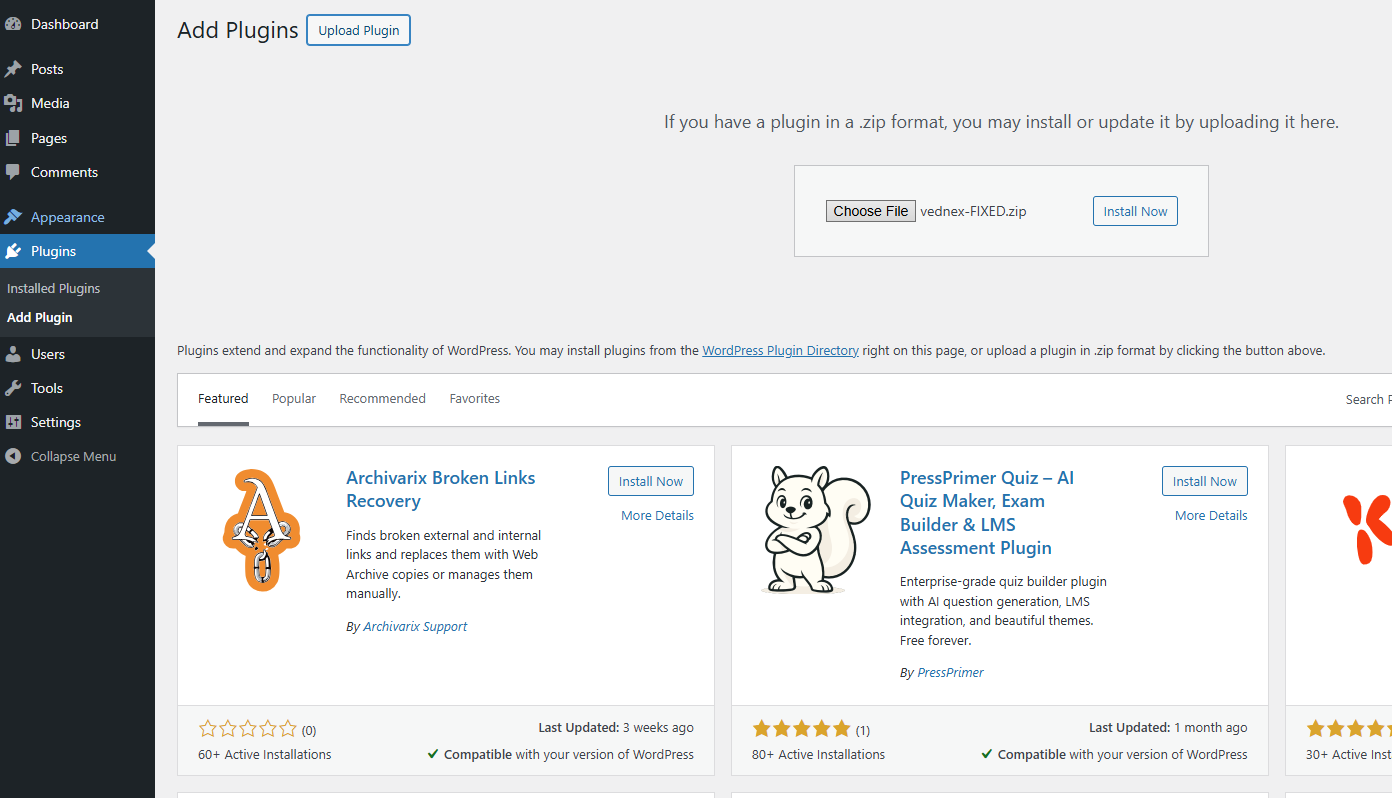Click the Dashboard gauge icon
Image resolution: width=1392 pixels, height=798 pixels.
coord(13,24)
